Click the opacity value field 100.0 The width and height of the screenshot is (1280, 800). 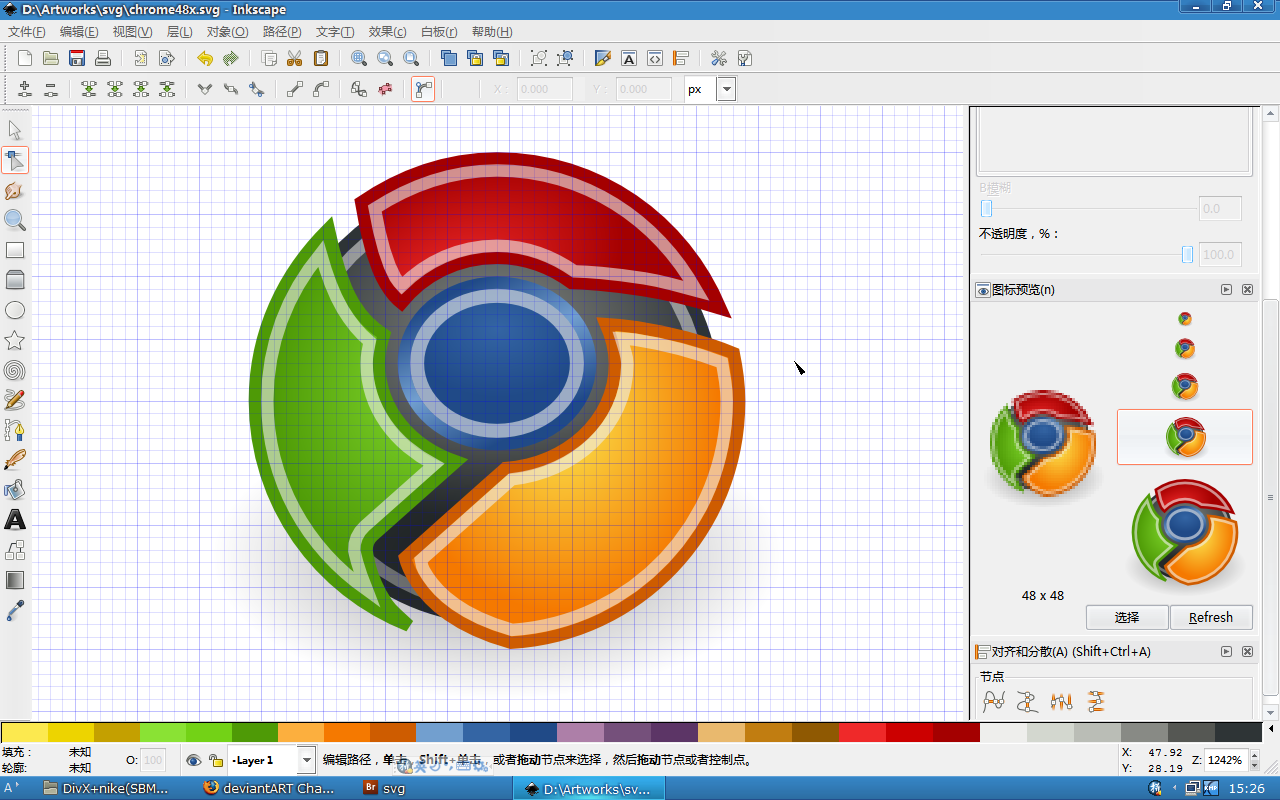pyautogui.click(x=1220, y=254)
